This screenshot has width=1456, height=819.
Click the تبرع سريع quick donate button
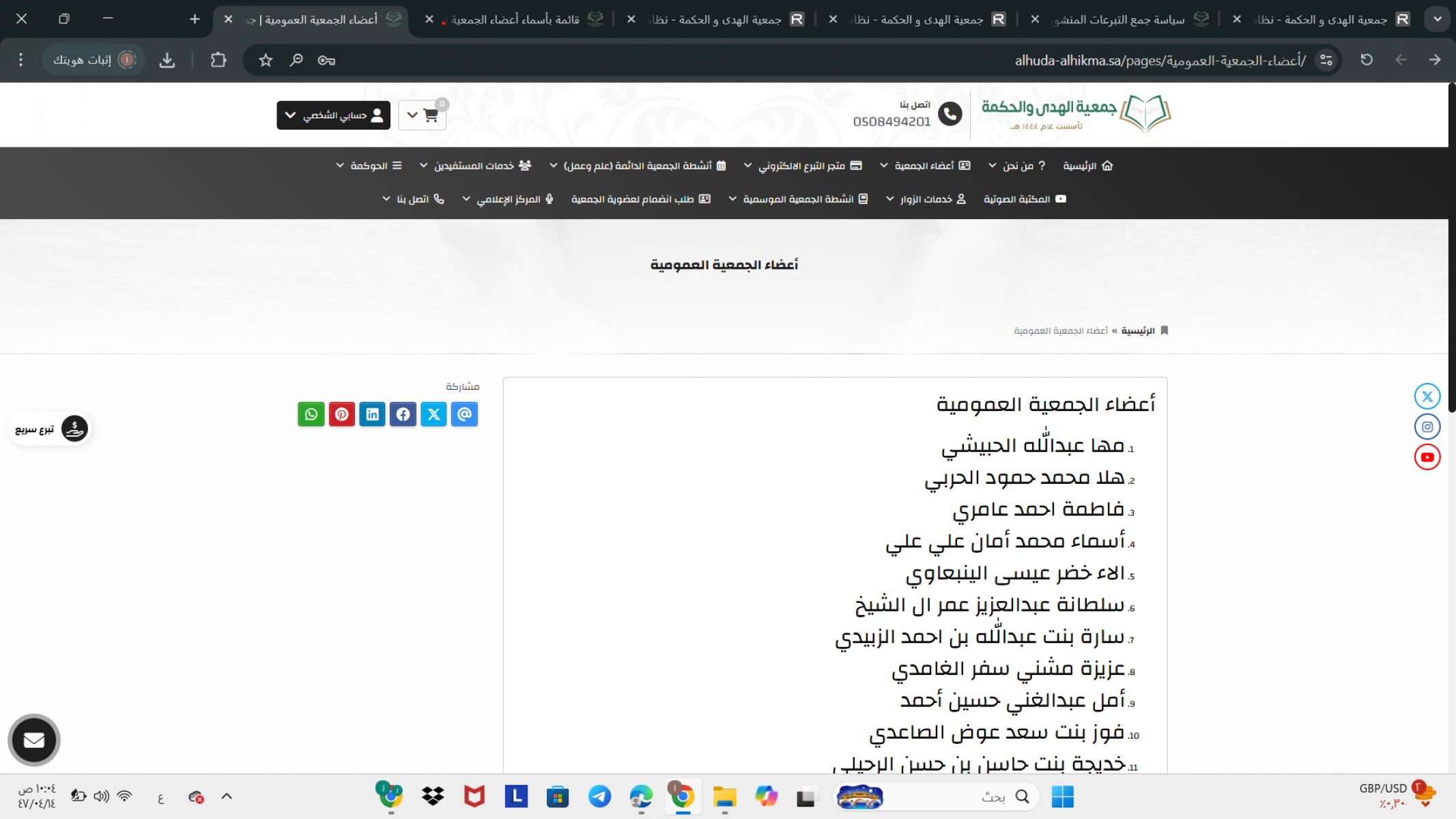[50, 429]
